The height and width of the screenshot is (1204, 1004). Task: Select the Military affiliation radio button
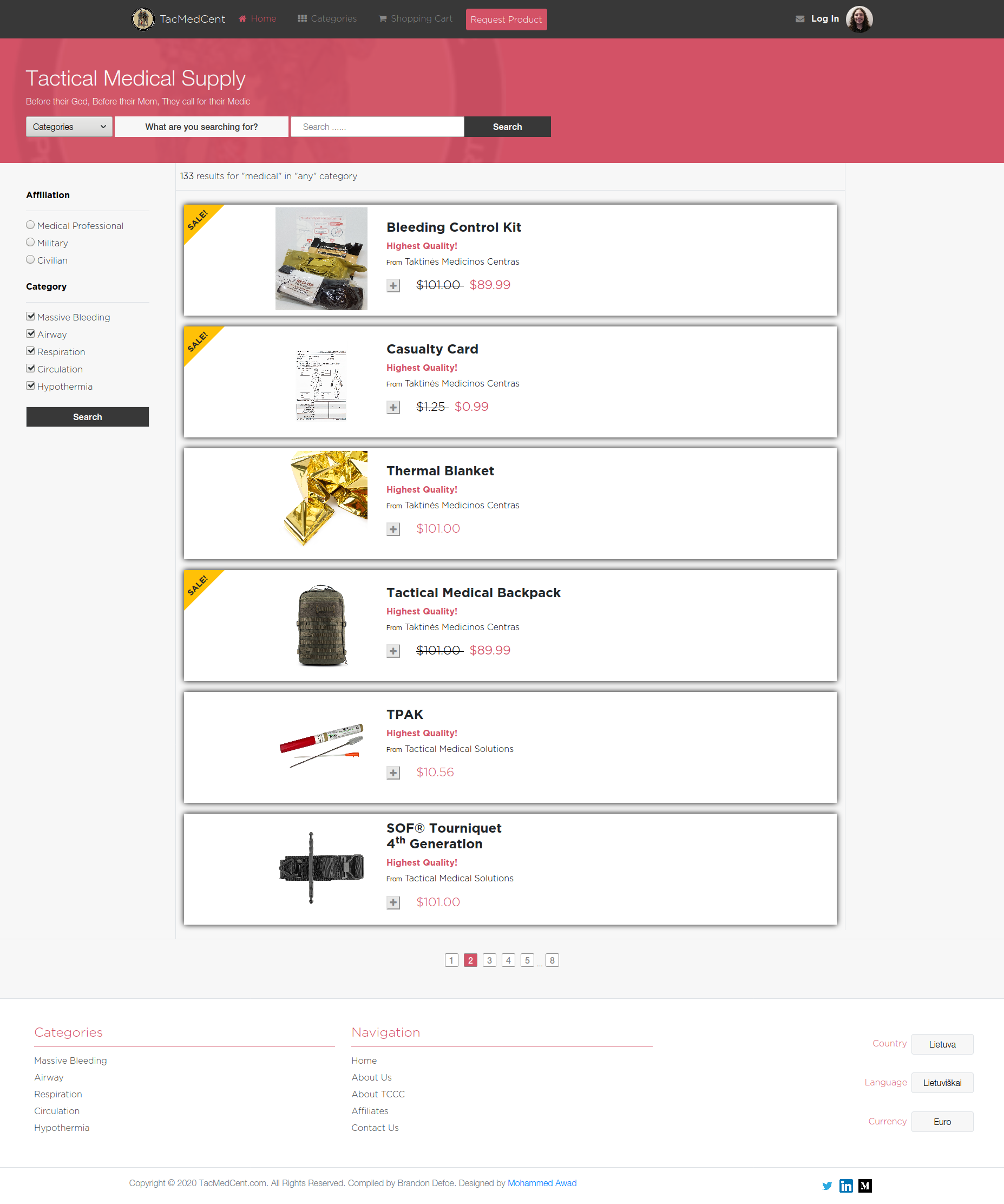[30, 243]
